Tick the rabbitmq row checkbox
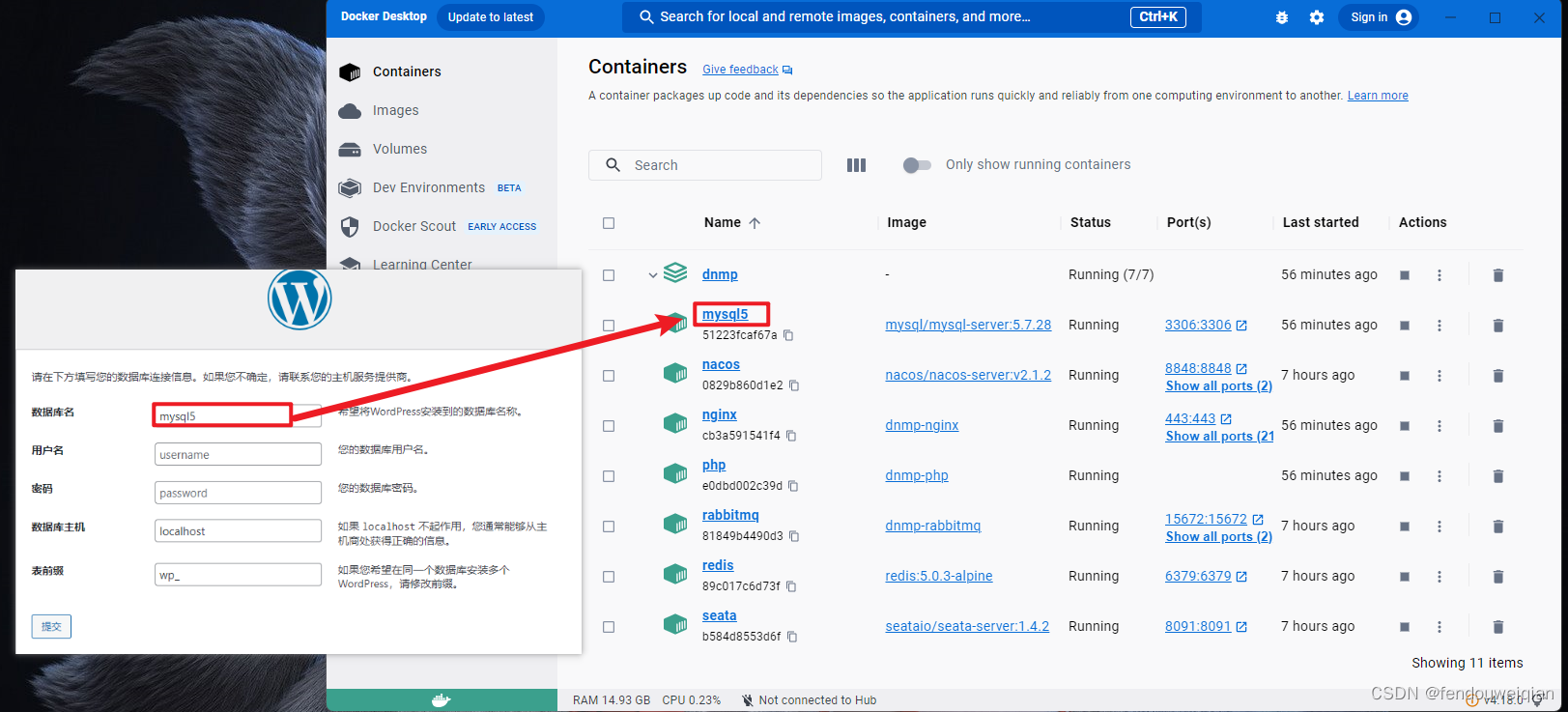 tap(609, 527)
